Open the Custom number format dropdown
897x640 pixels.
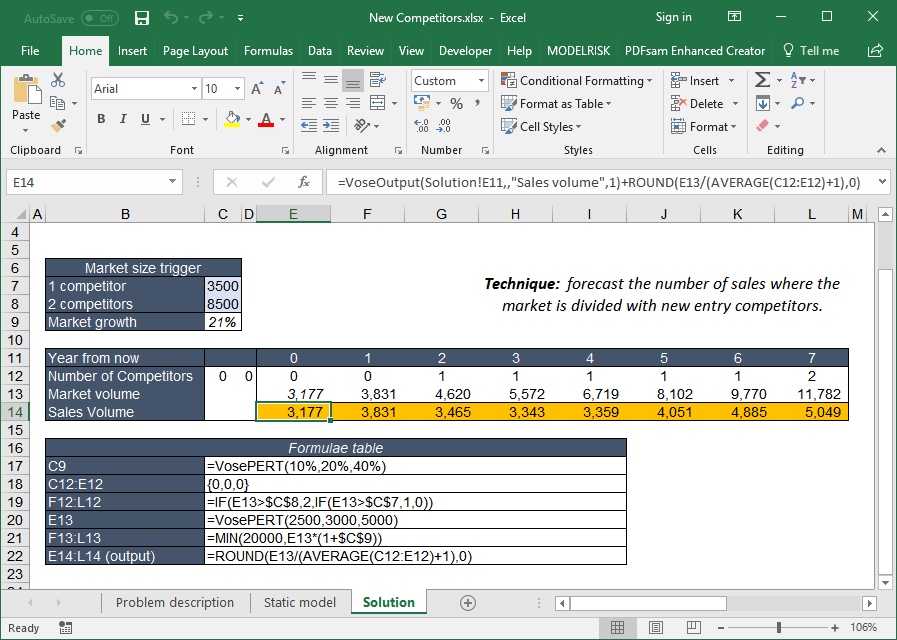click(x=482, y=80)
